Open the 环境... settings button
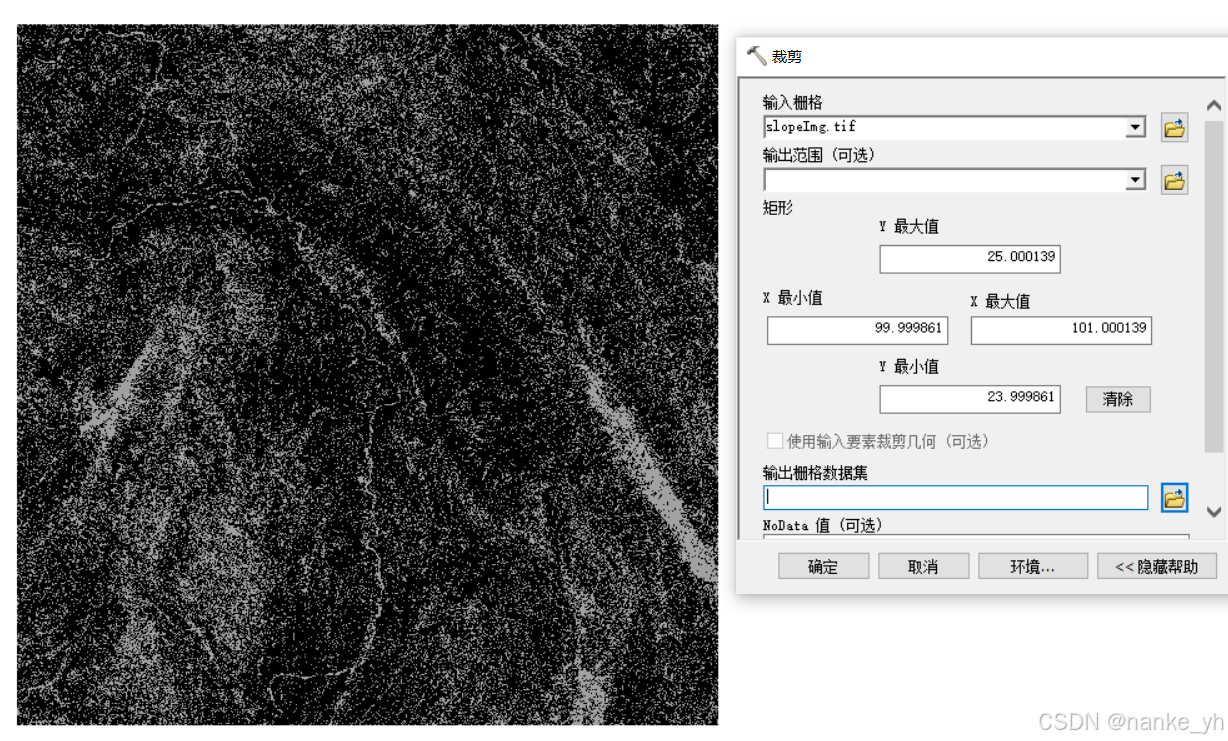Image resolution: width=1228 pixels, height=741 pixels. click(x=1033, y=566)
